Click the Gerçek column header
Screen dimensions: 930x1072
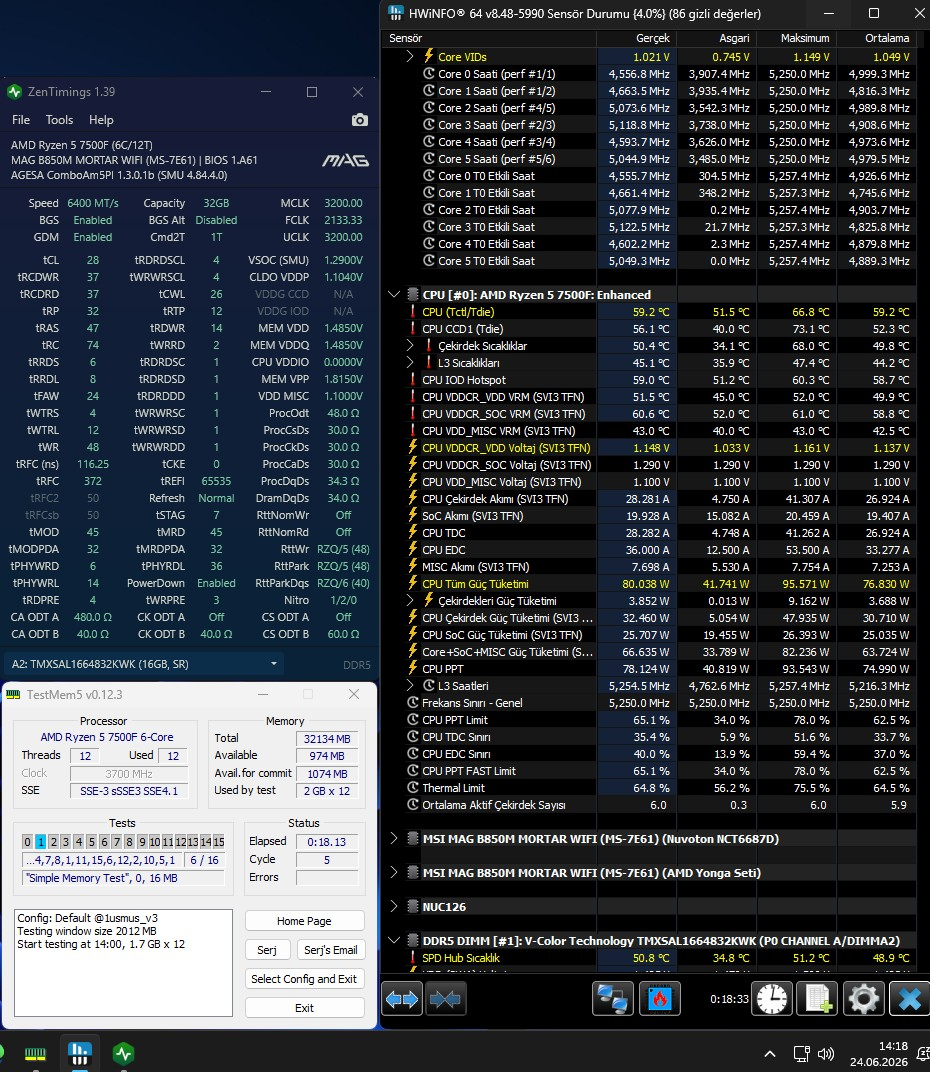coord(637,38)
